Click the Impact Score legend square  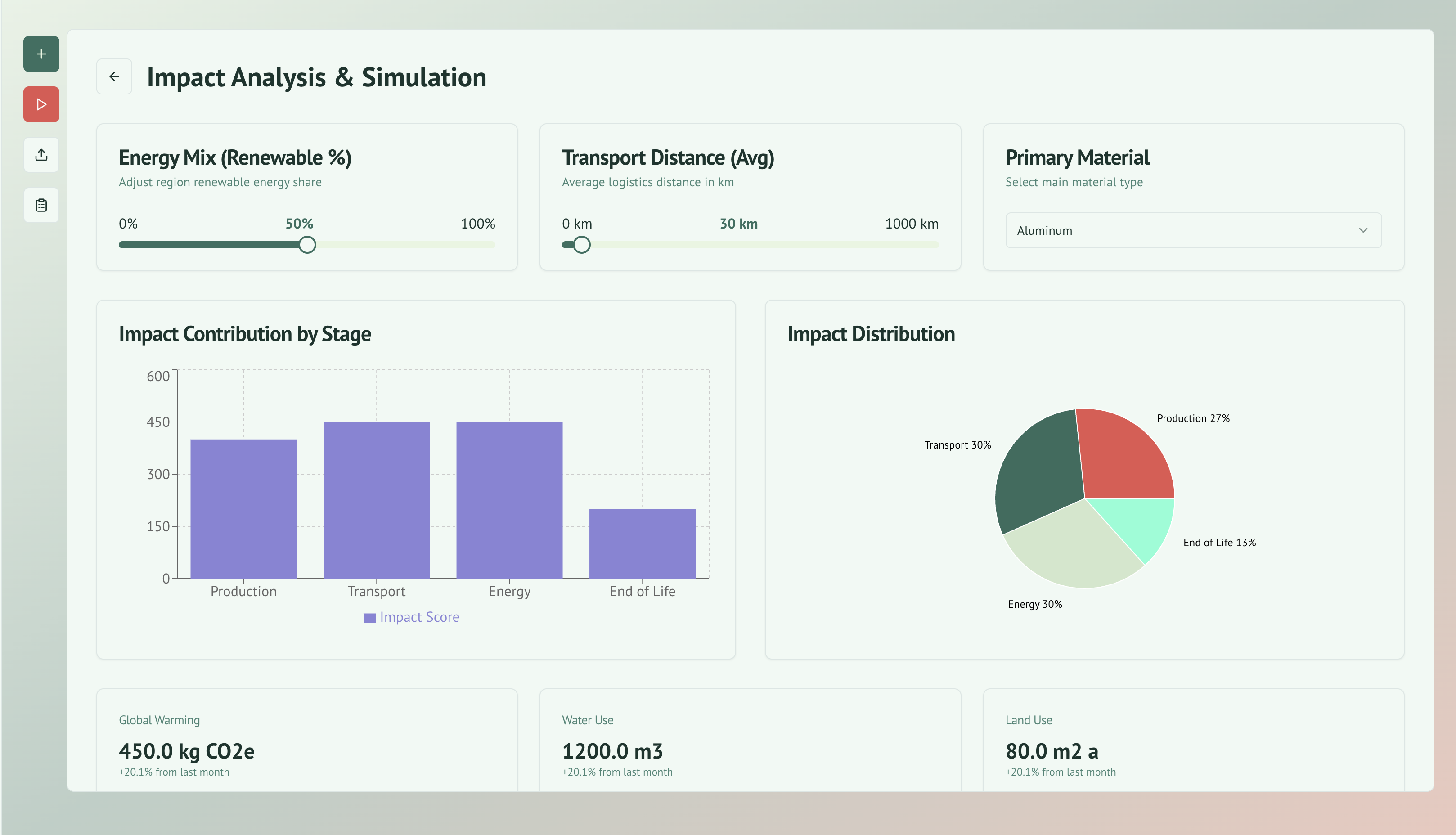pos(369,618)
